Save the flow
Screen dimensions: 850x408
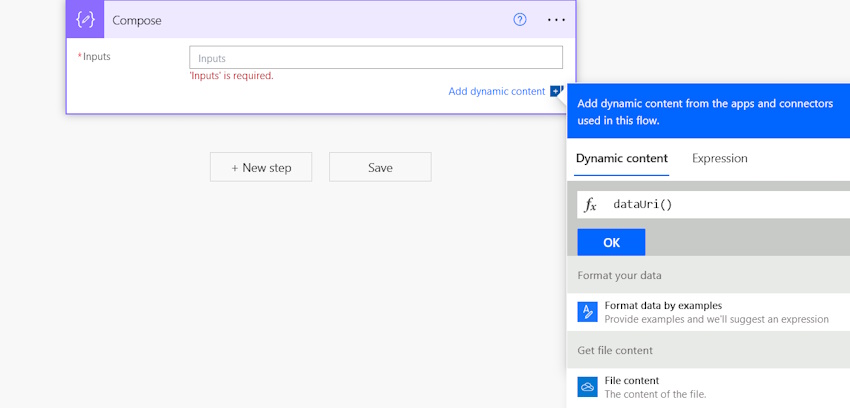pos(380,167)
